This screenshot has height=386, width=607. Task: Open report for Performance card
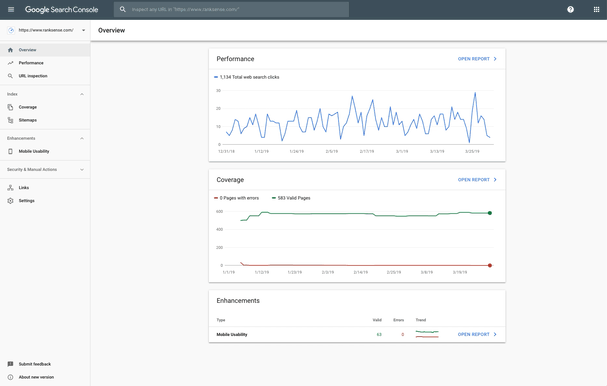pos(477,59)
